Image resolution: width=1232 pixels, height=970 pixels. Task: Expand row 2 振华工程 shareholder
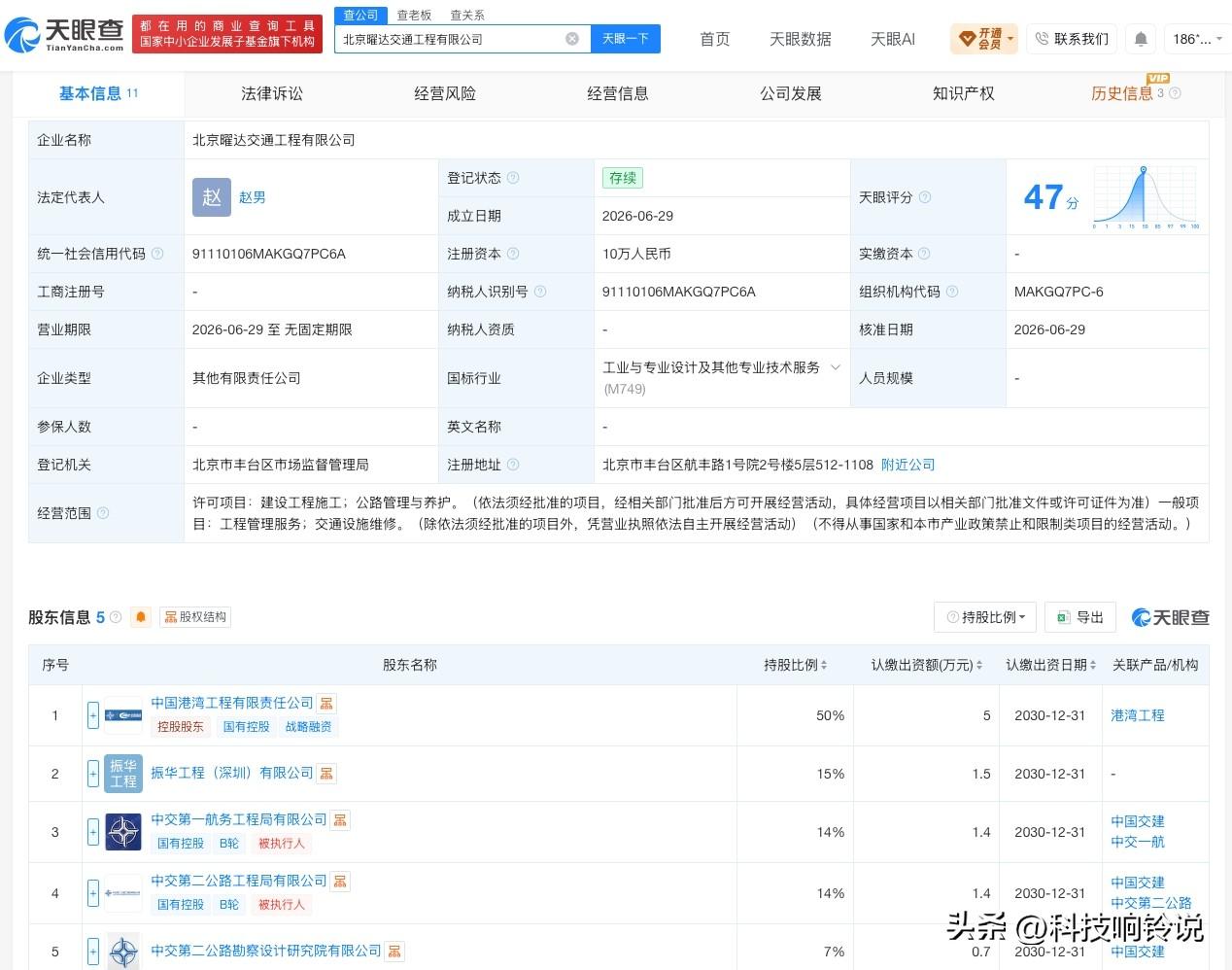93,774
